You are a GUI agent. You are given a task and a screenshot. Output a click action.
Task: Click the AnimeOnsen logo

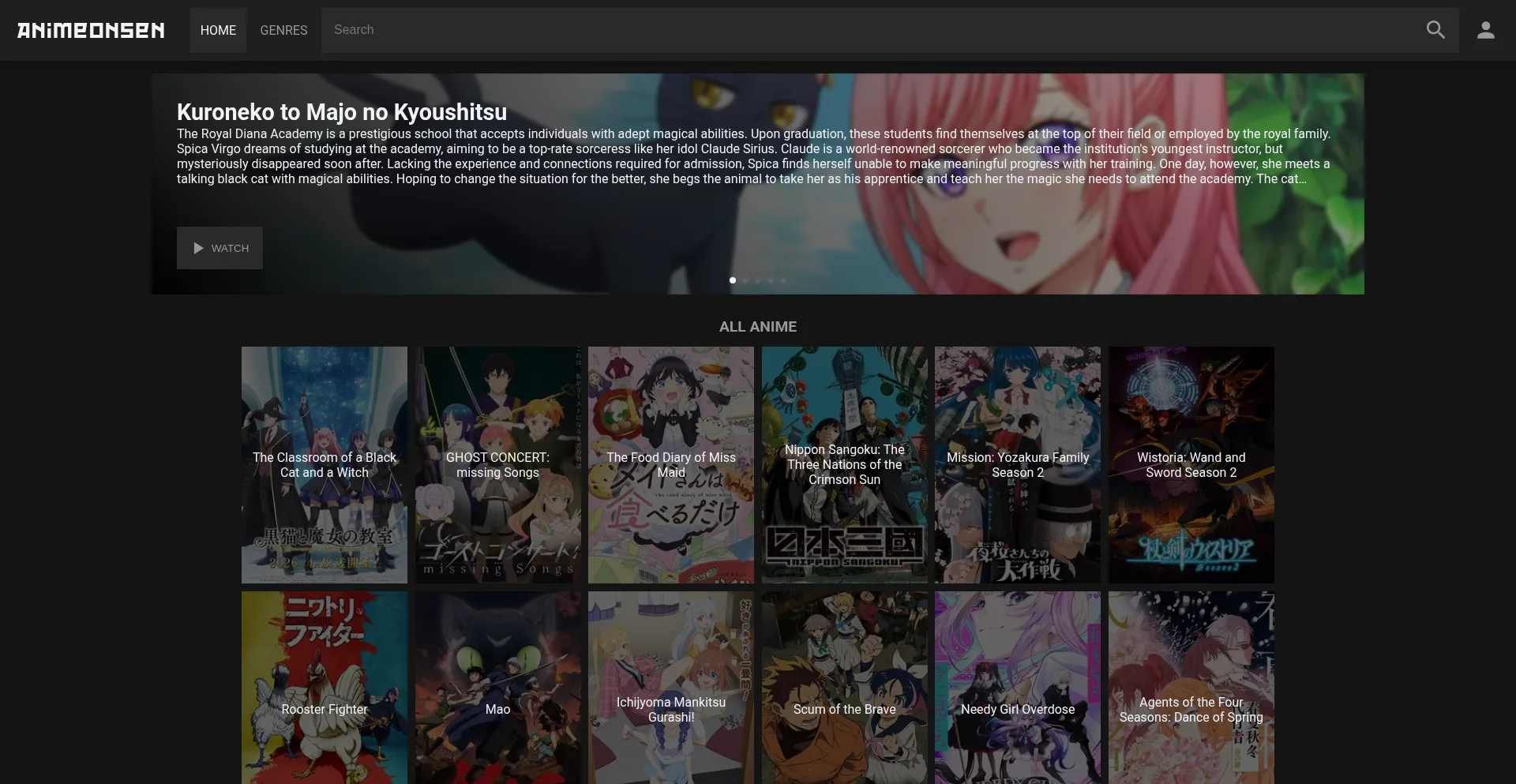pyautogui.click(x=91, y=30)
